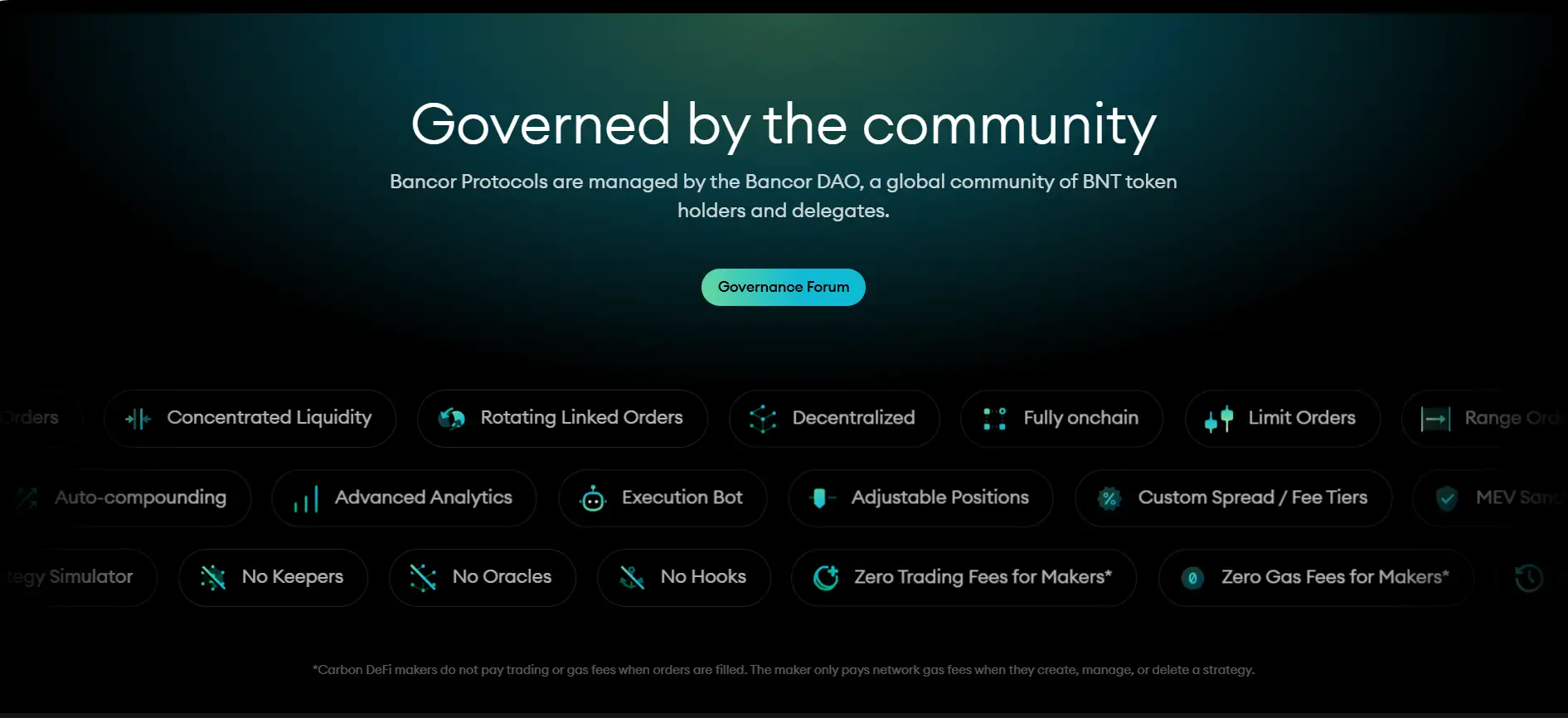1568x718 pixels.
Task: Click the Decentralized cube icon
Action: click(x=762, y=419)
